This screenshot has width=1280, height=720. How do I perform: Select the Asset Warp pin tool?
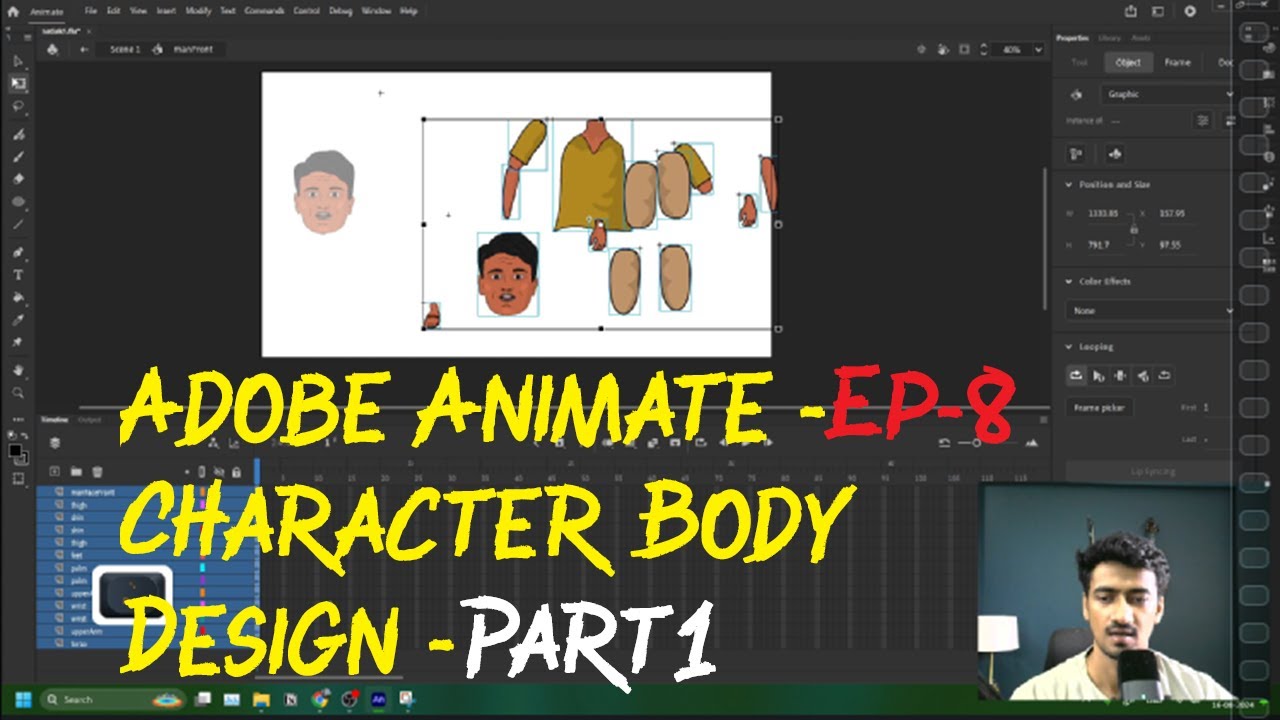pyautogui.click(x=18, y=342)
